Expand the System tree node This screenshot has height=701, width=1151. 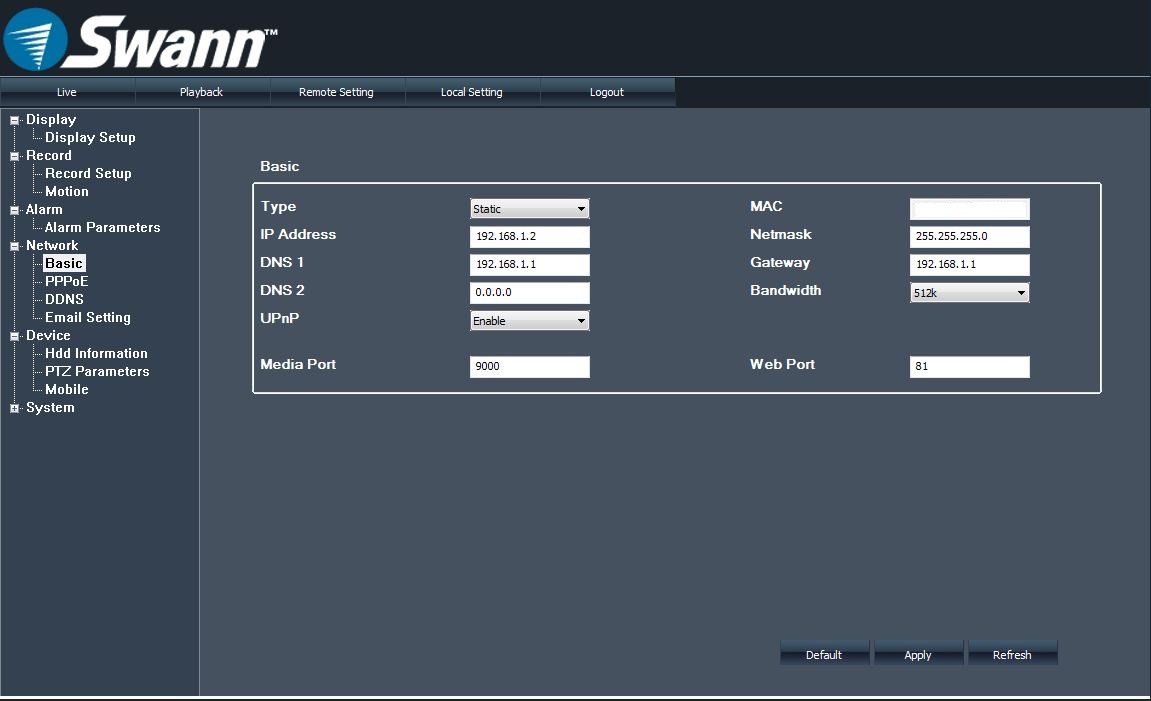(x=14, y=408)
